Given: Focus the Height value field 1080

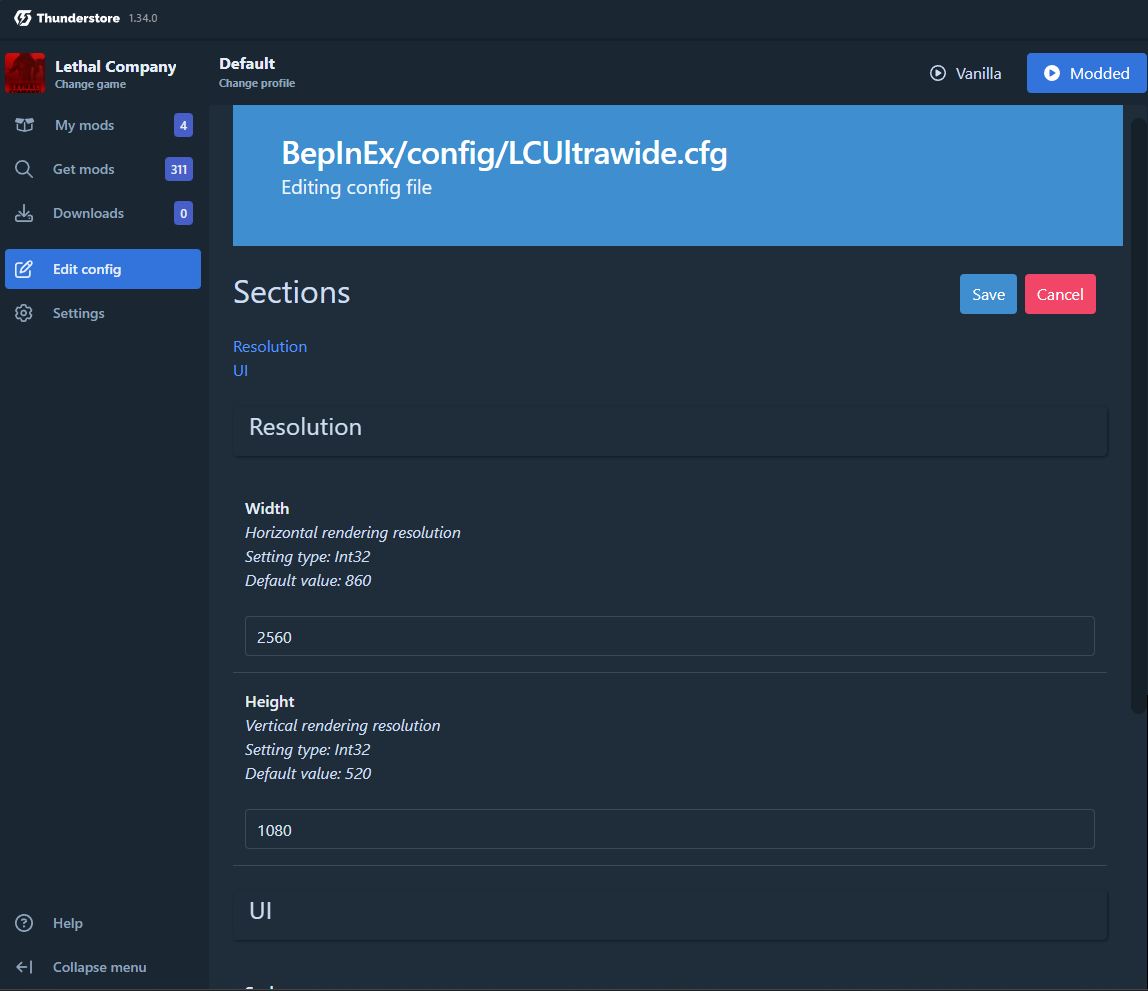Looking at the screenshot, I should 670,829.
